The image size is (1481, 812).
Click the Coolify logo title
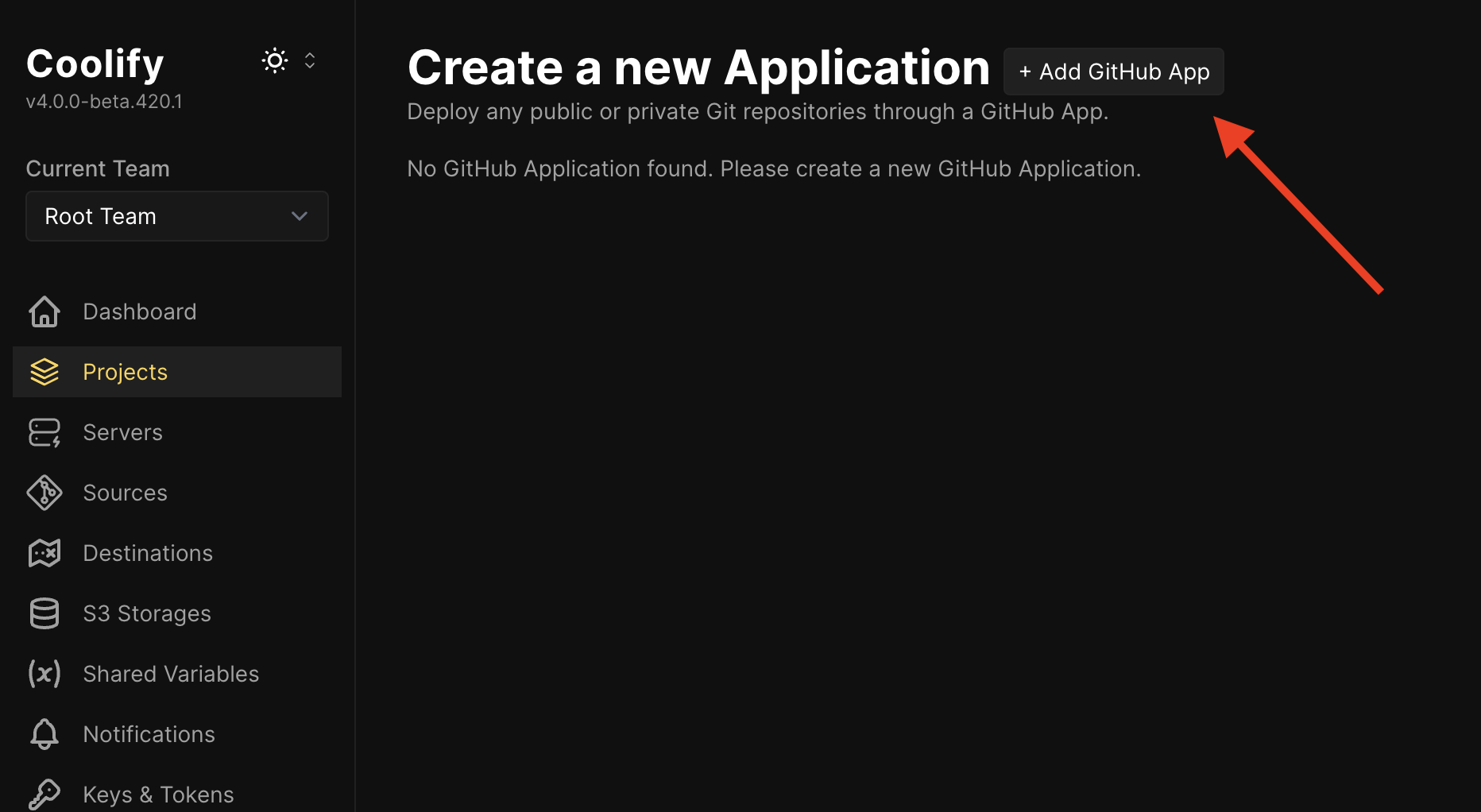pyautogui.click(x=95, y=64)
